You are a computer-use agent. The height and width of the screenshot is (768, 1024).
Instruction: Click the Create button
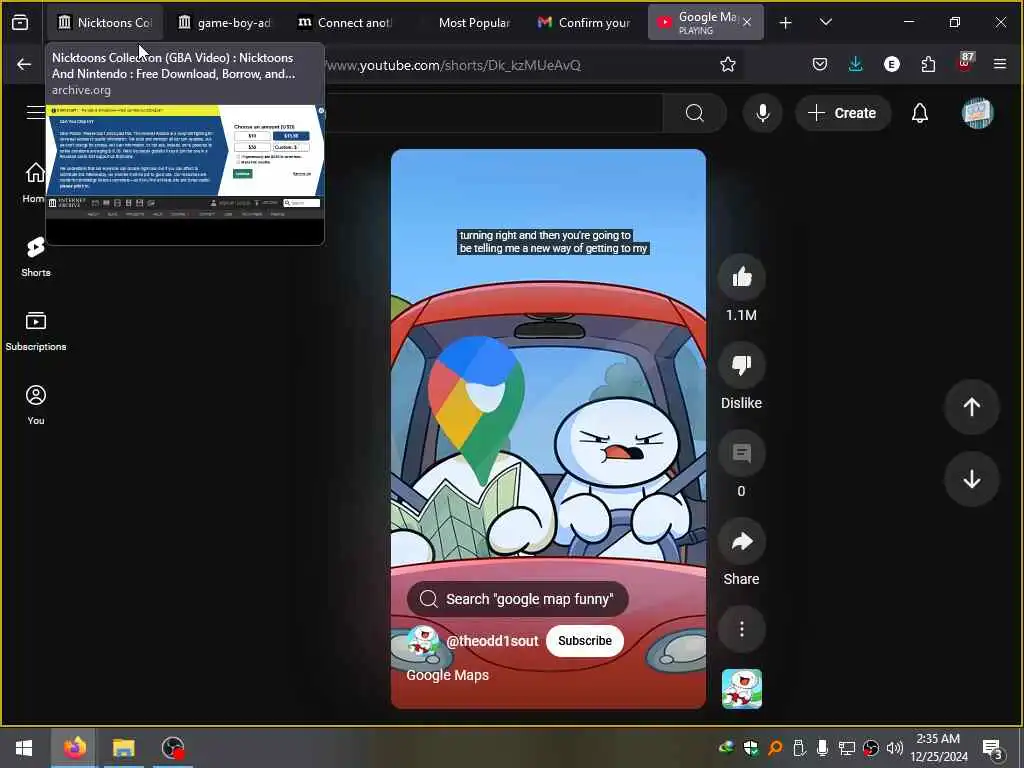click(x=843, y=113)
